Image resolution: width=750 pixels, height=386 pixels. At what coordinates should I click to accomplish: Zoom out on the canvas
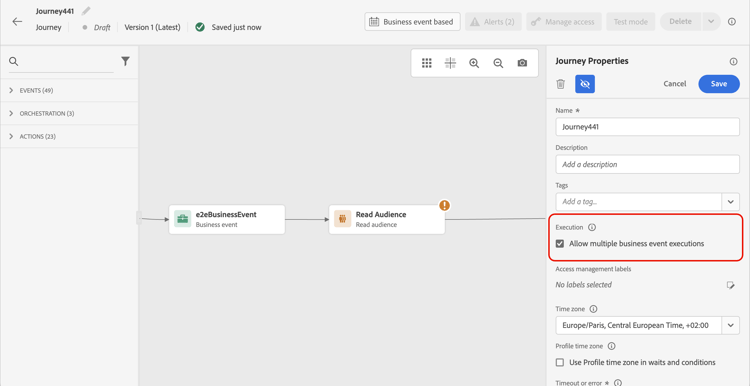click(x=498, y=63)
